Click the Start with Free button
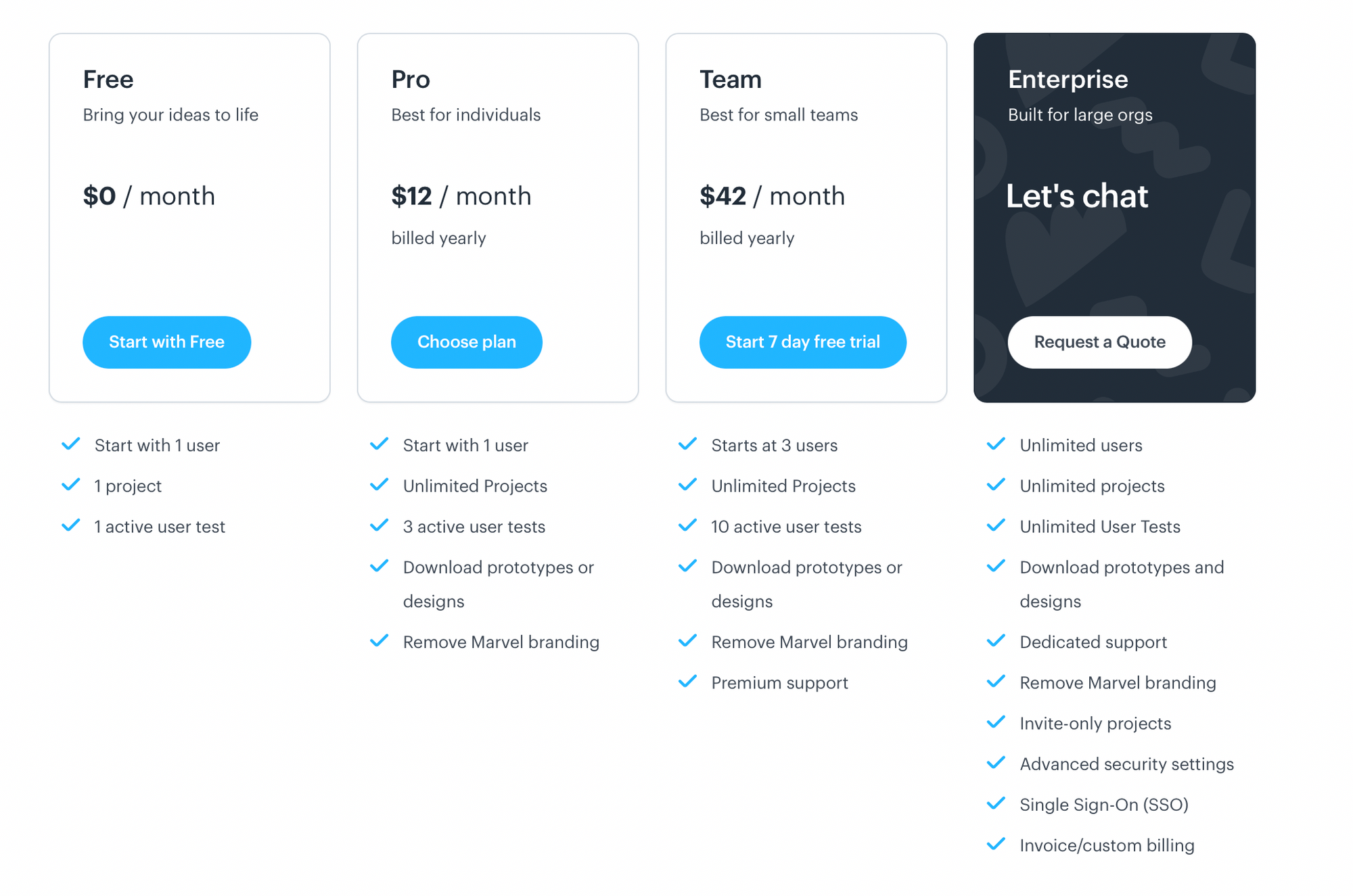The image size is (1353, 896). [166, 342]
